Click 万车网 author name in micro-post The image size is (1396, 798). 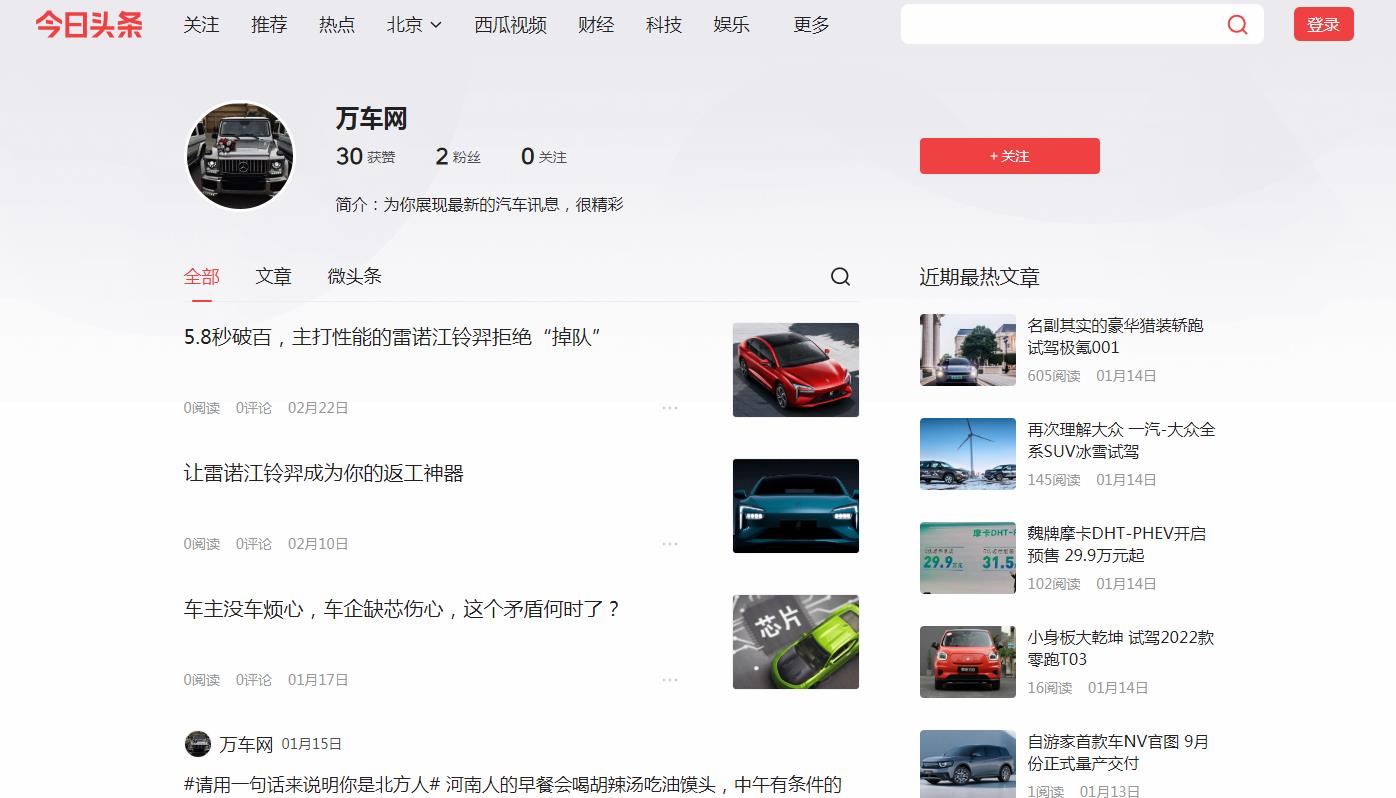point(246,745)
